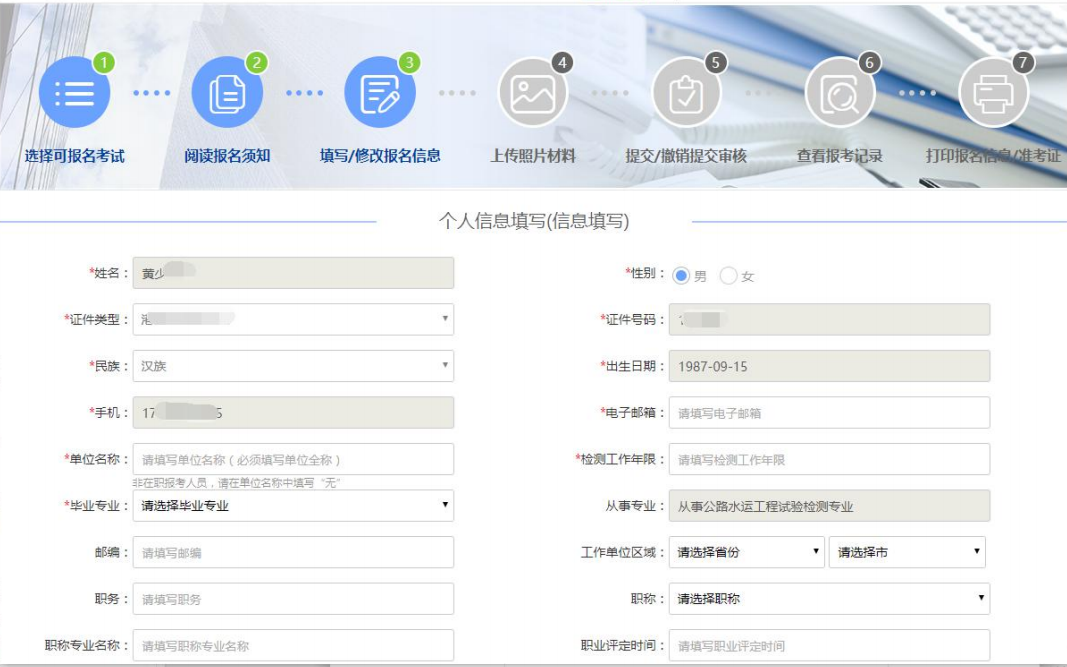Open the 请选择市 city dropdown

coord(906,552)
